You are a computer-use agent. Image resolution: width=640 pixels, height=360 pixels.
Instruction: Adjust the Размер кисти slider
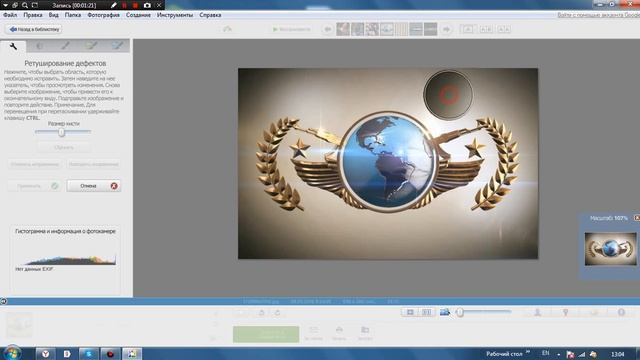[x=63, y=132]
